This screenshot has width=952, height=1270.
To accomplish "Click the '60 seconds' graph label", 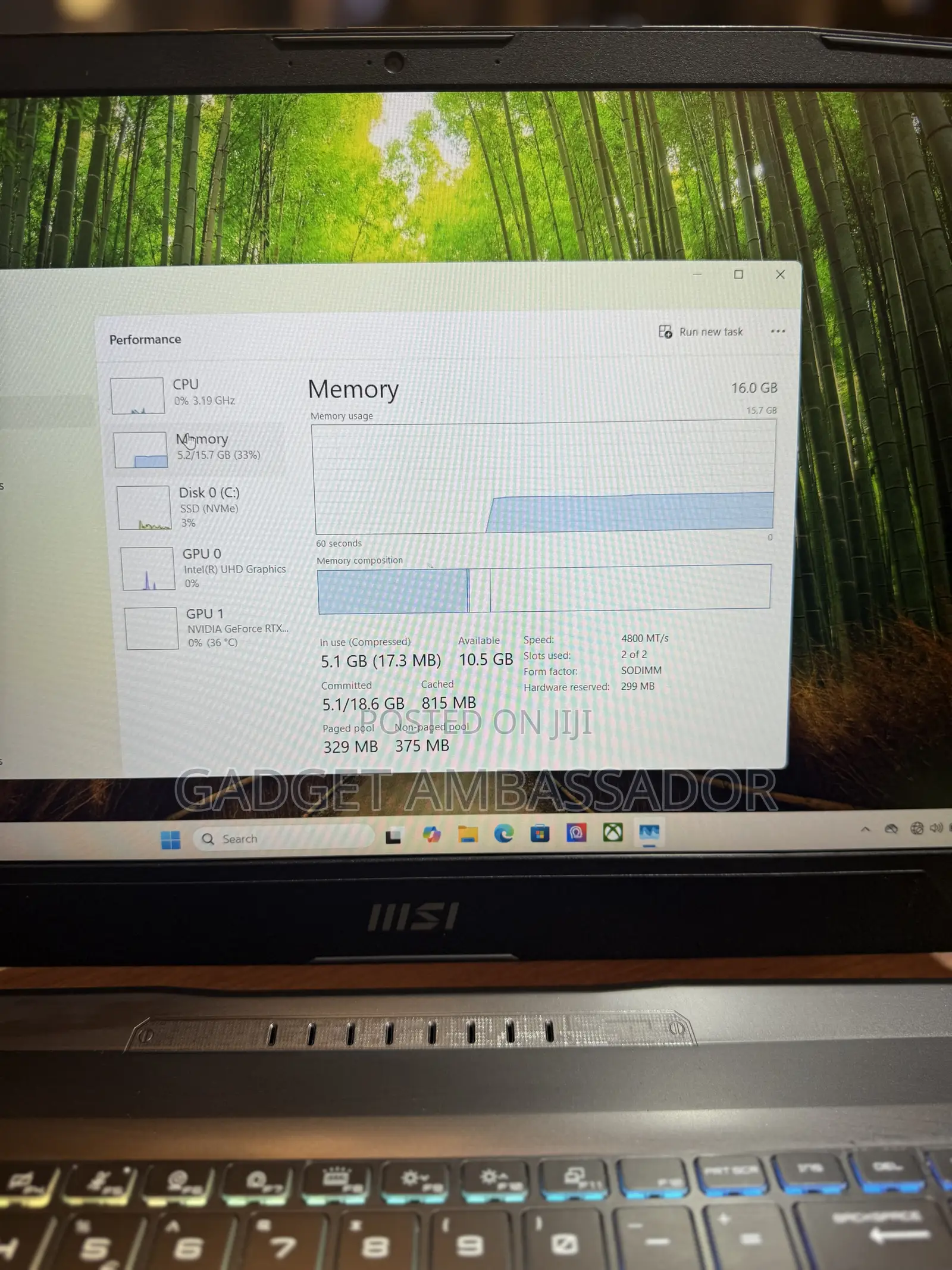I will click(339, 543).
